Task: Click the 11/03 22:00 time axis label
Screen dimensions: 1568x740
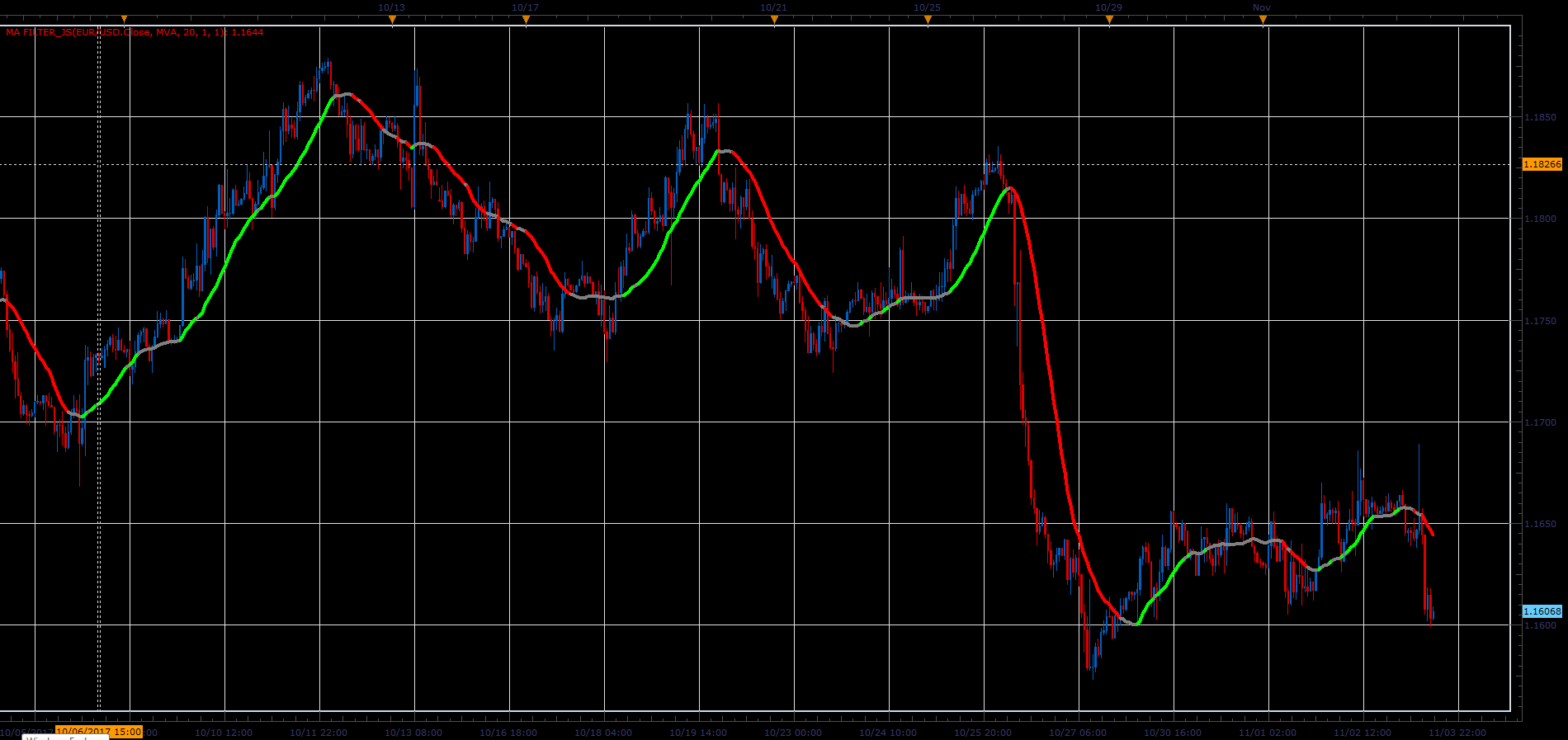Action: 1457,733
